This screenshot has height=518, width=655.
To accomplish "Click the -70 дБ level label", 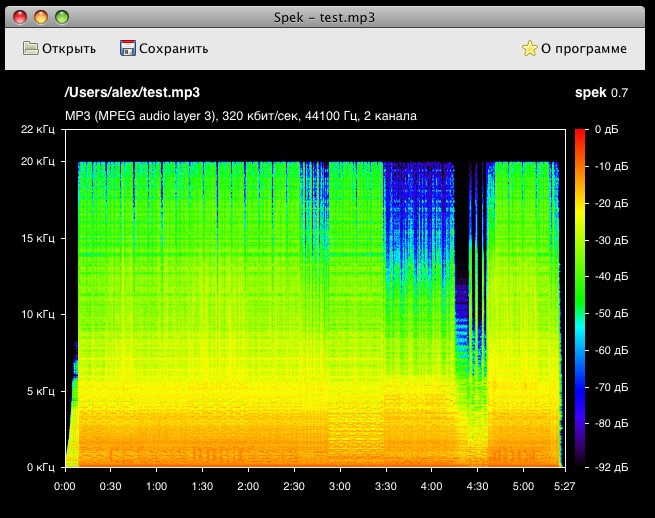I will point(612,387).
